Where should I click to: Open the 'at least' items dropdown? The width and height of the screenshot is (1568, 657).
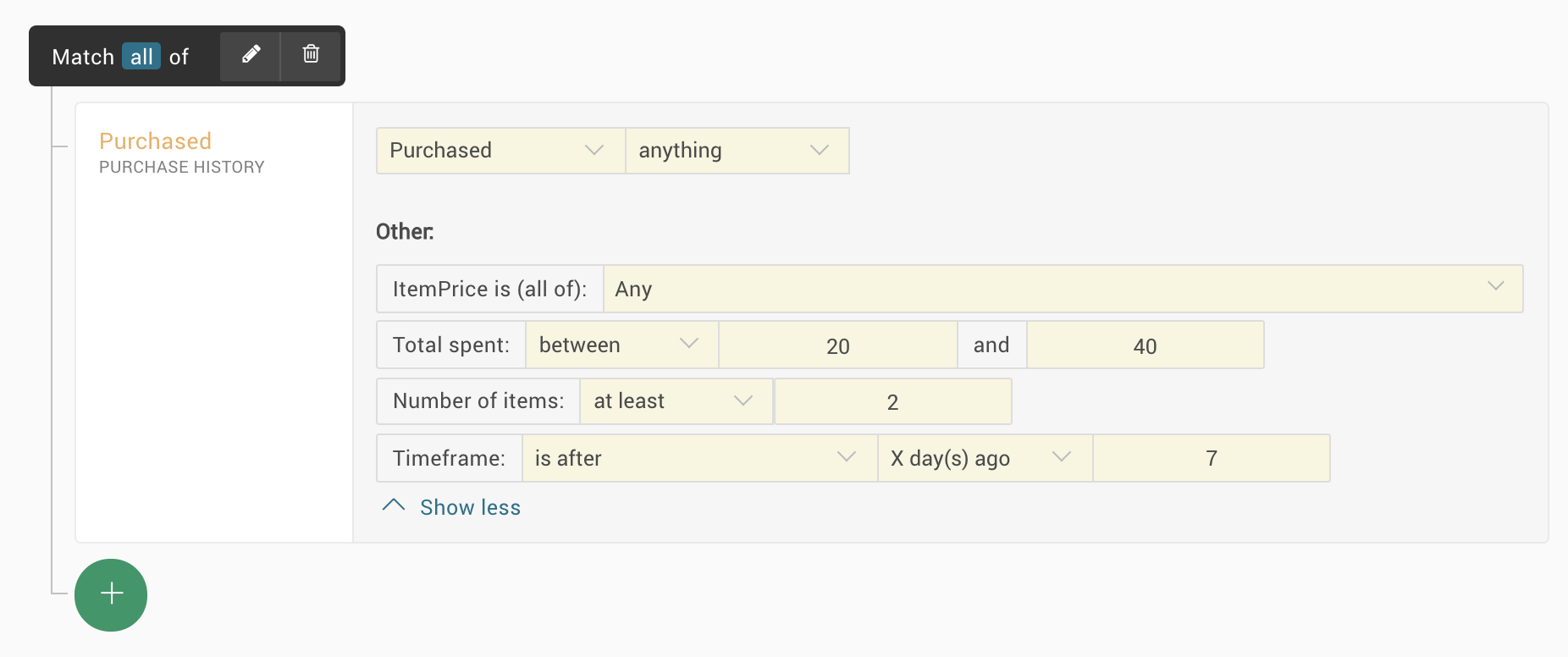pos(676,401)
